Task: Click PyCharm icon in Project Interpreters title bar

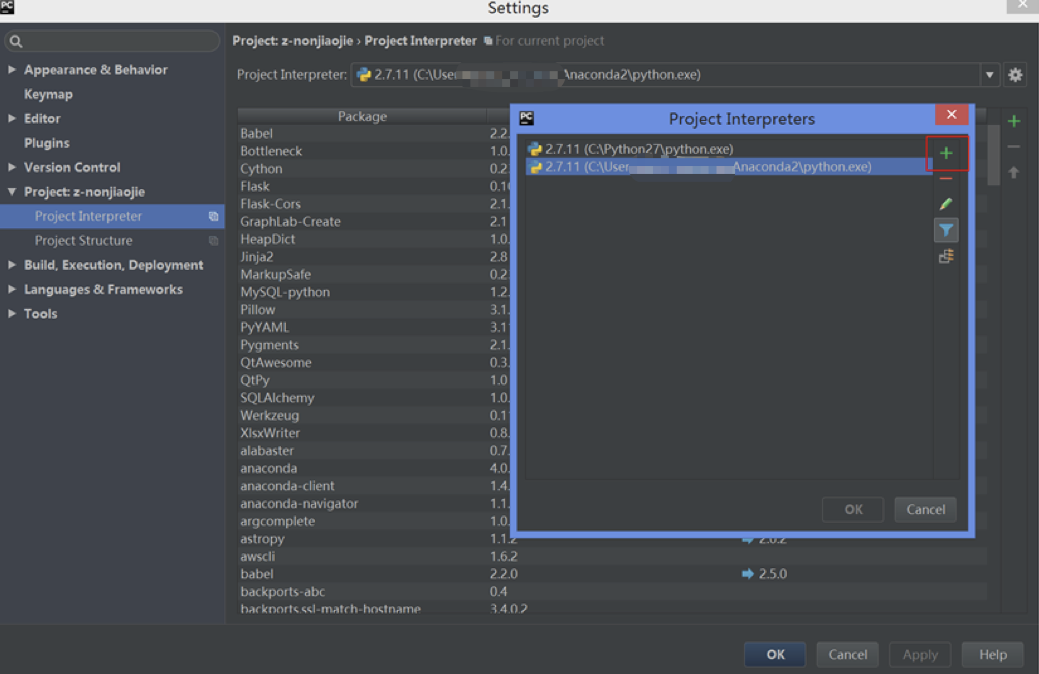Action: (527, 118)
